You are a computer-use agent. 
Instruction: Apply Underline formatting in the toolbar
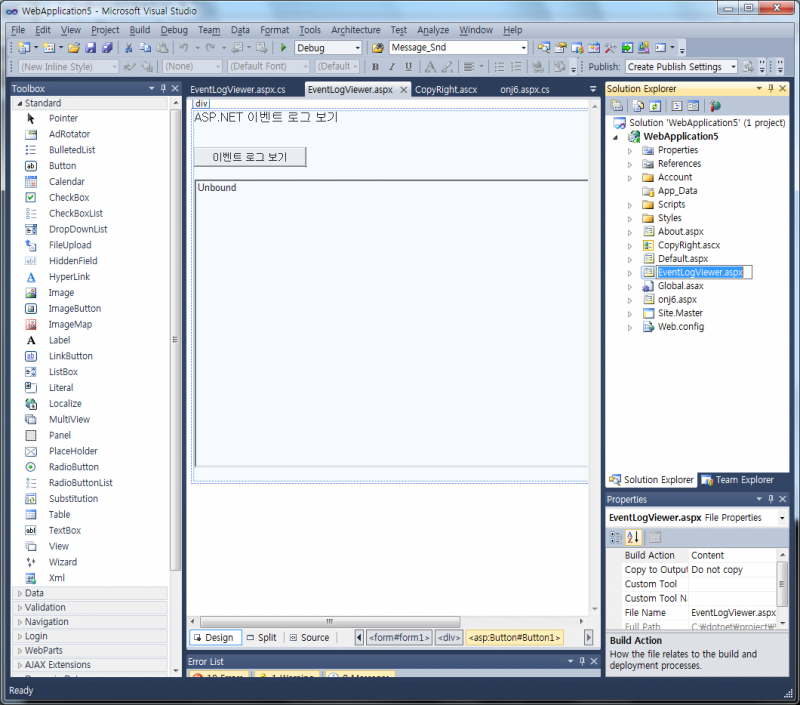tap(408, 67)
